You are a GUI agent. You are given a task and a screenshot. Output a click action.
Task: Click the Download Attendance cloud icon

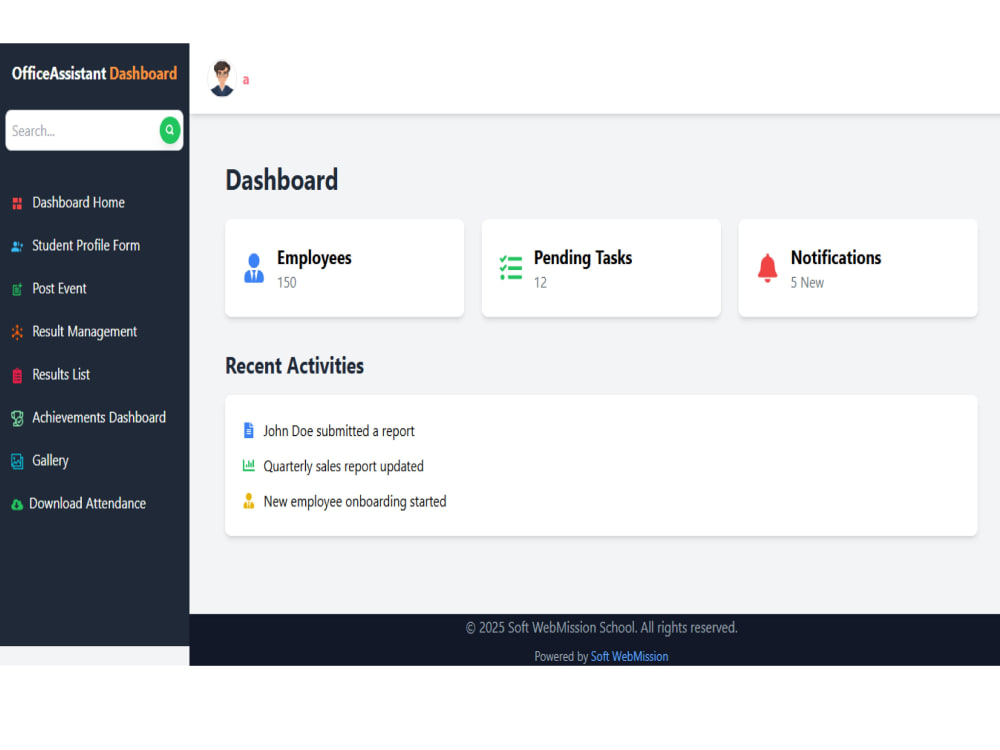pyautogui.click(x=17, y=504)
